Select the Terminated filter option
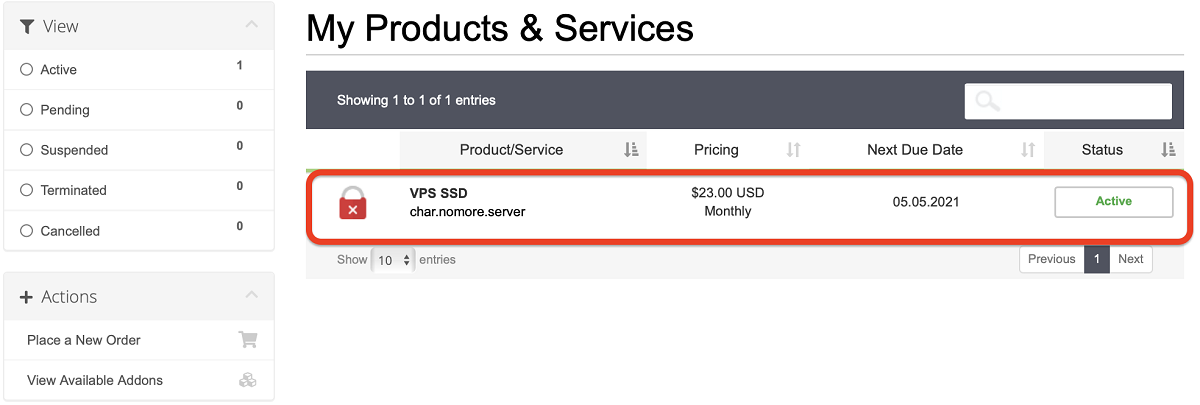The width and height of the screenshot is (1200, 405). (x=27, y=190)
